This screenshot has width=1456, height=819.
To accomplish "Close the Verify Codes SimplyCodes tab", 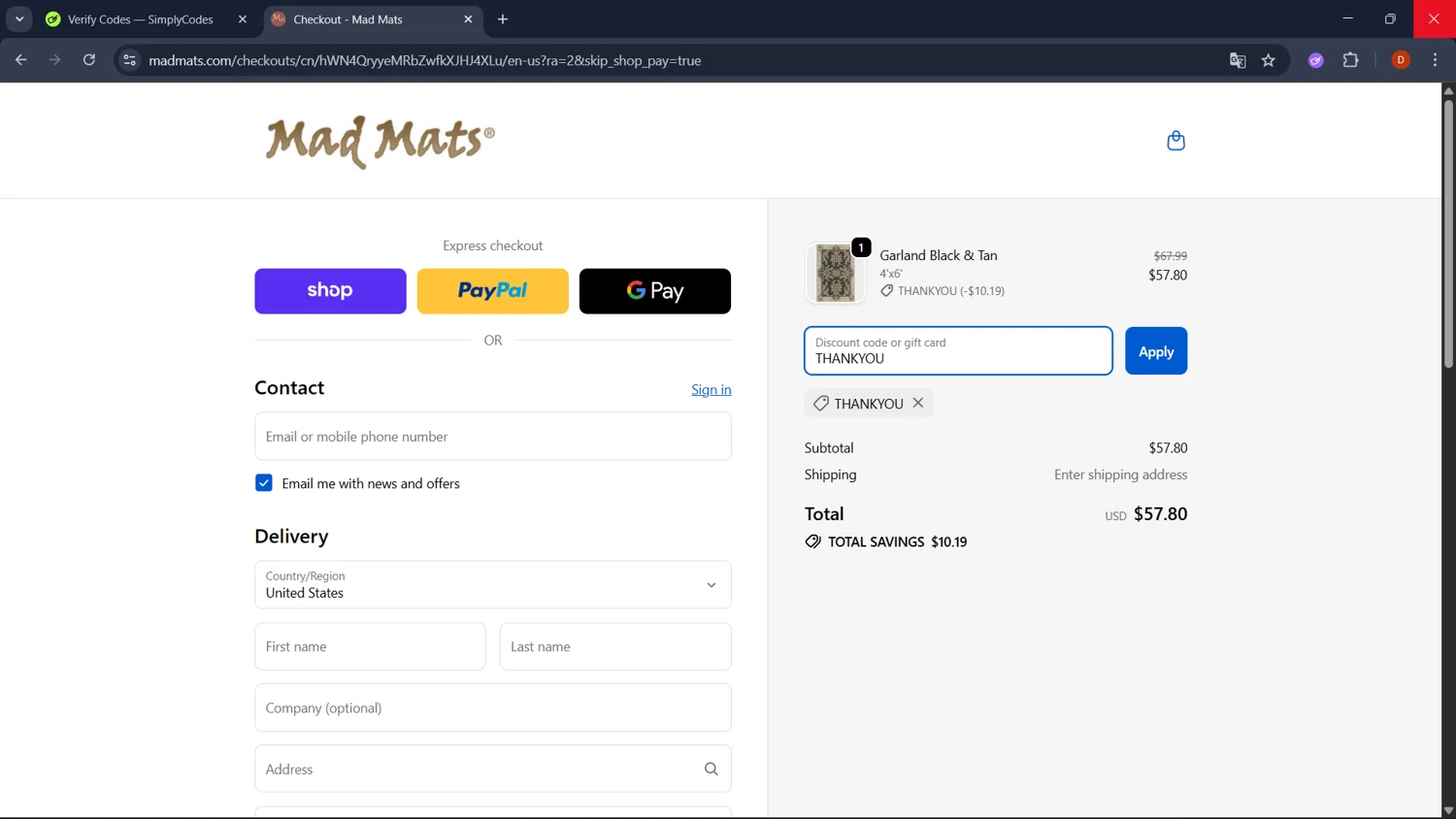I will click(243, 19).
